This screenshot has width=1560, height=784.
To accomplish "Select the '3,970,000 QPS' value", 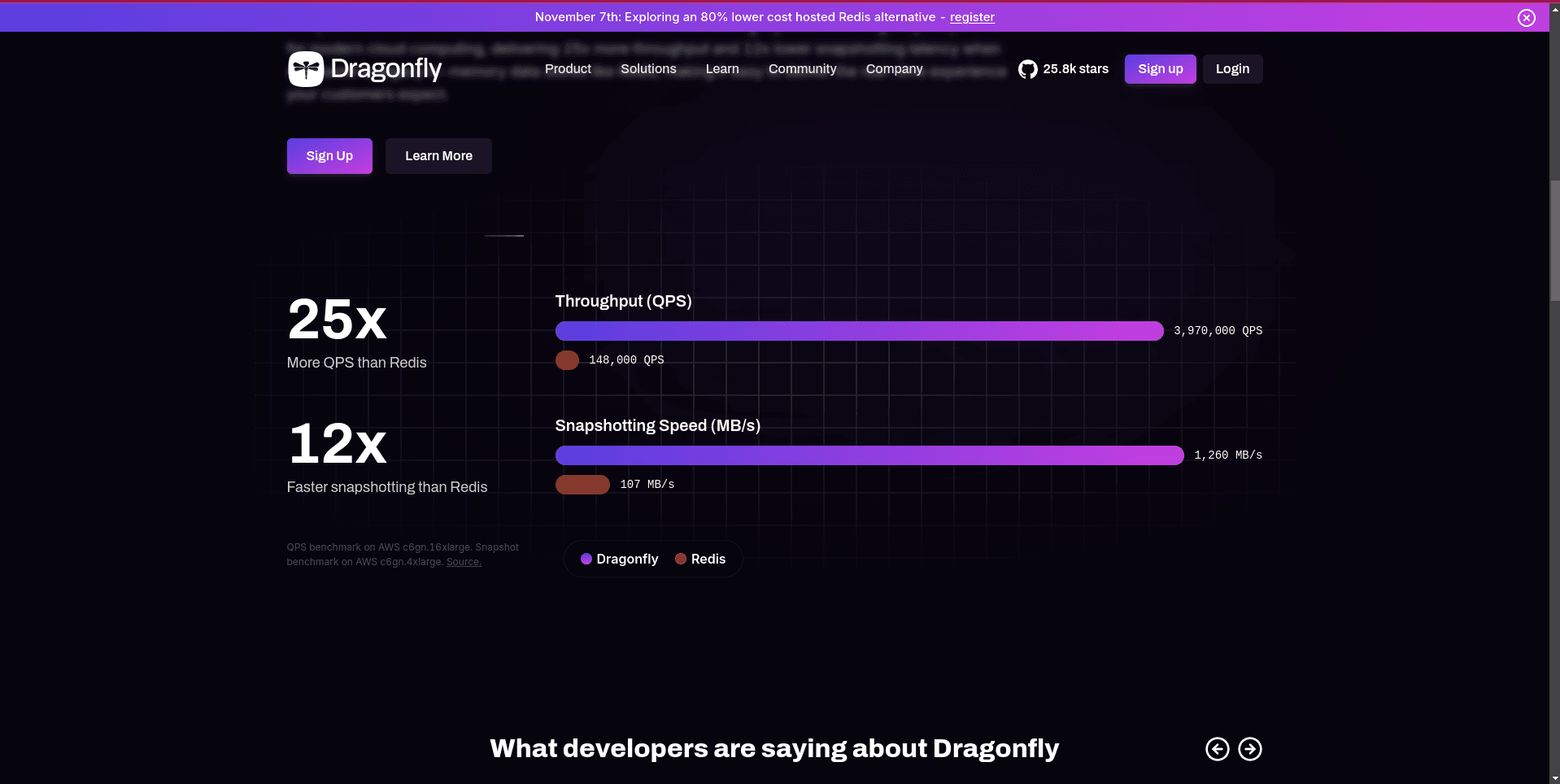I will click(1218, 331).
